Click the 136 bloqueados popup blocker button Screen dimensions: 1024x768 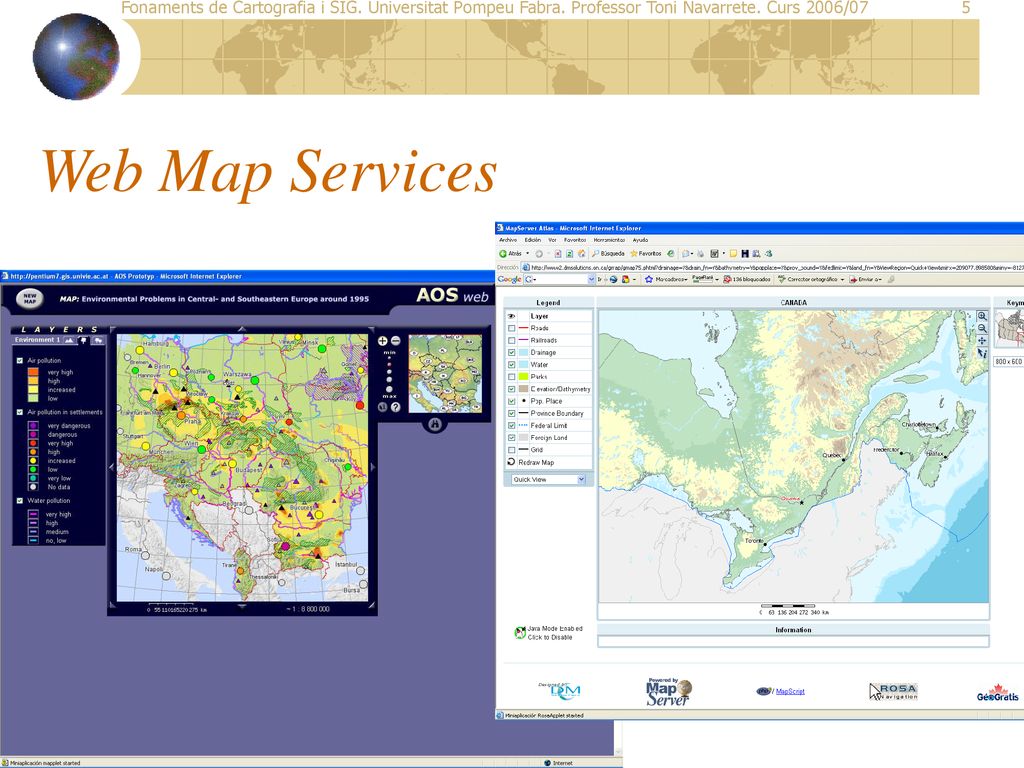click(x=746, y=280)
